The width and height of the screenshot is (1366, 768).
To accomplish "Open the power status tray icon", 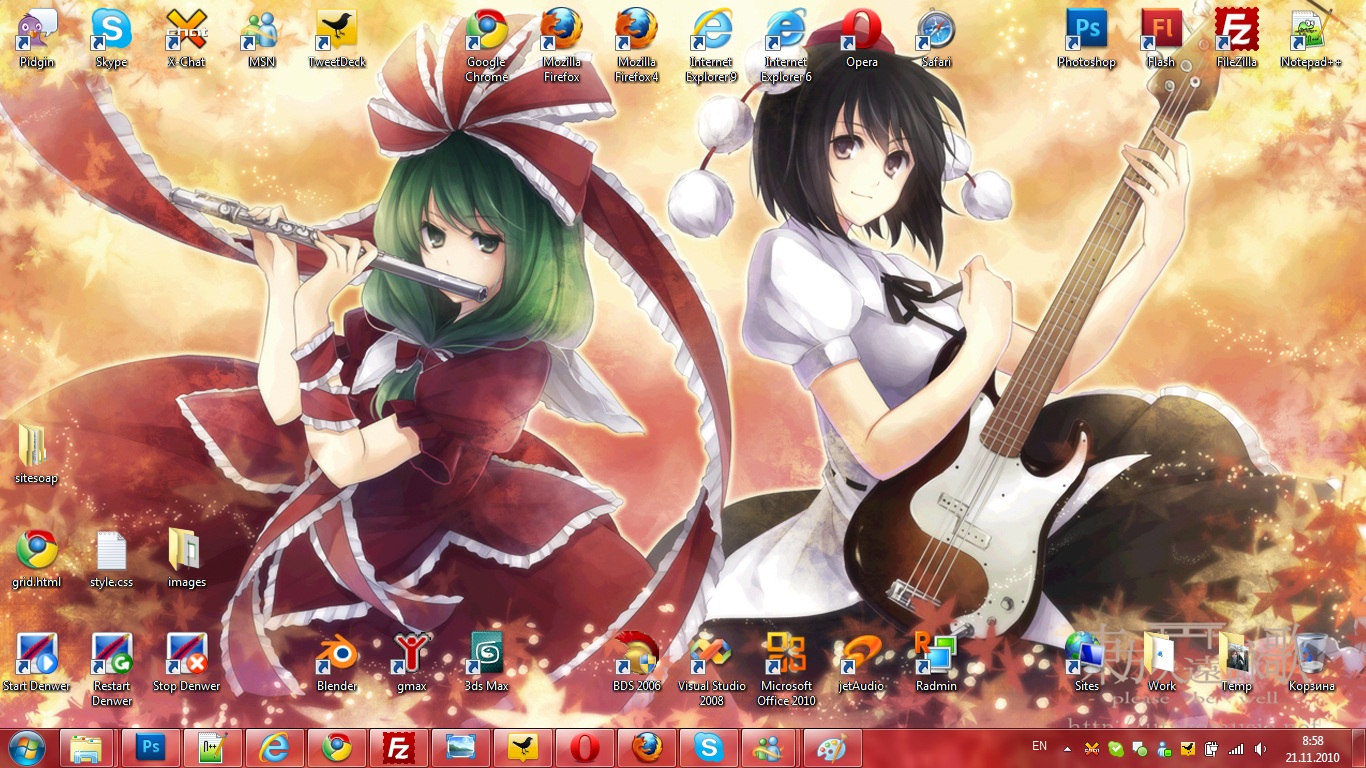I will 1212,748.
